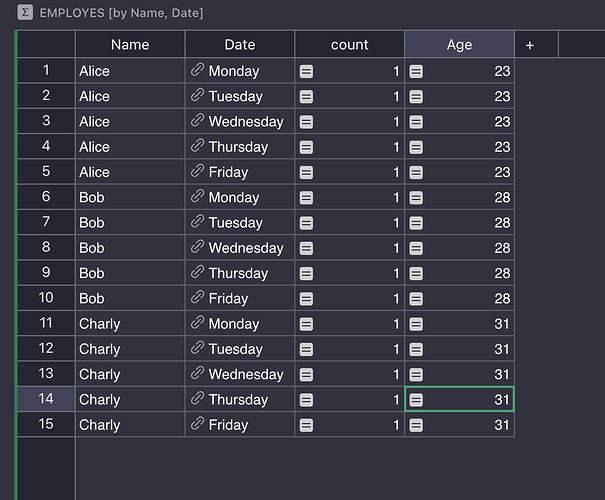Click the formula icon in row 10 count cell
This screenshot has width=605, height=500.
tap(307, 299)
